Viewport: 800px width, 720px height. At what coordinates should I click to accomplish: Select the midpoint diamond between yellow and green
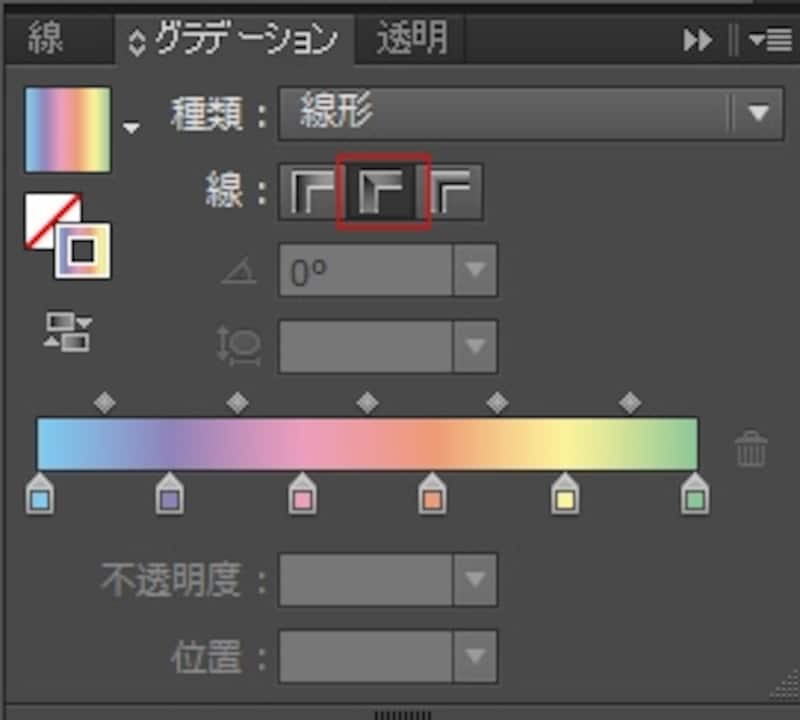[630, 403]
